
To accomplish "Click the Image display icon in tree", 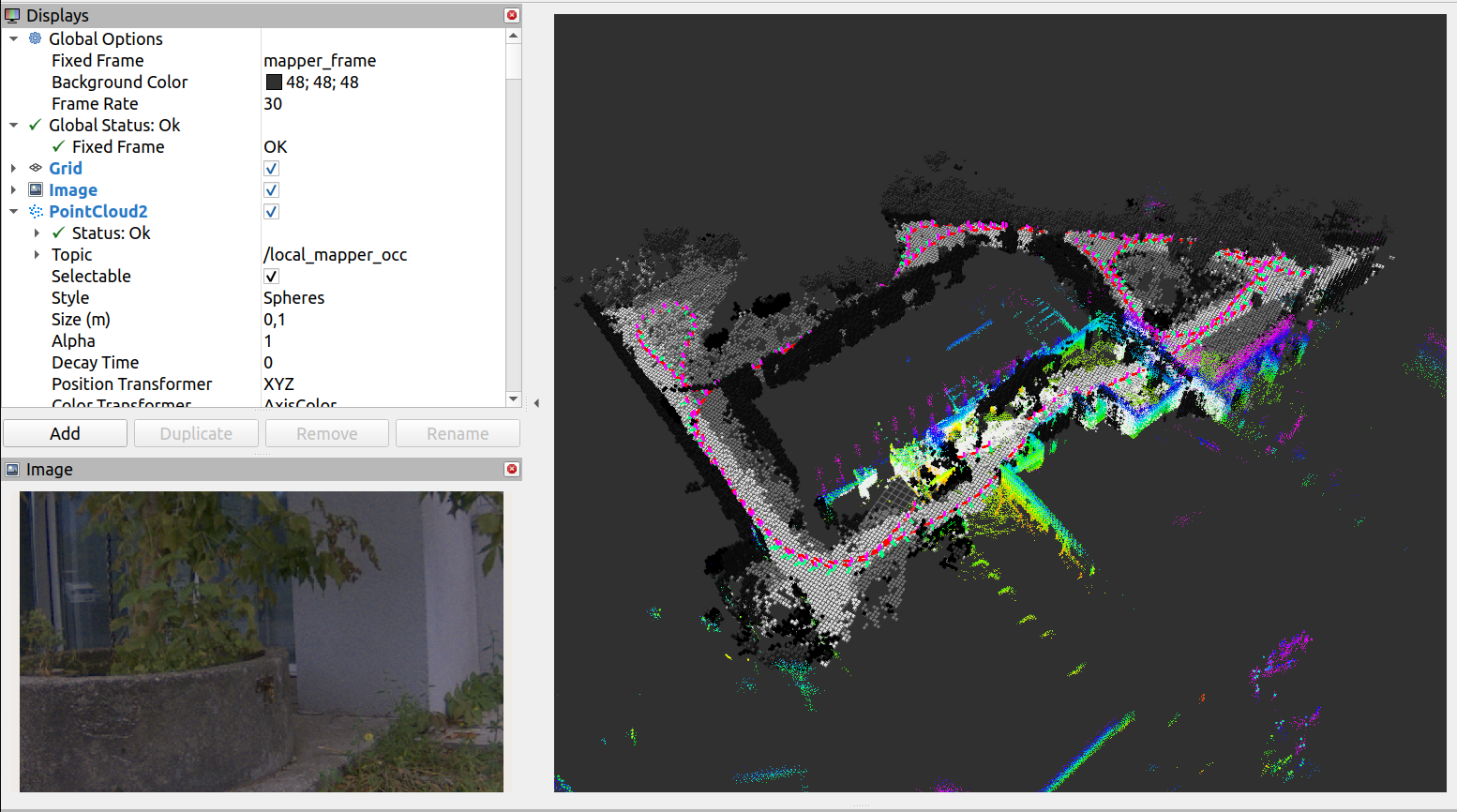I will coord(36,189).
